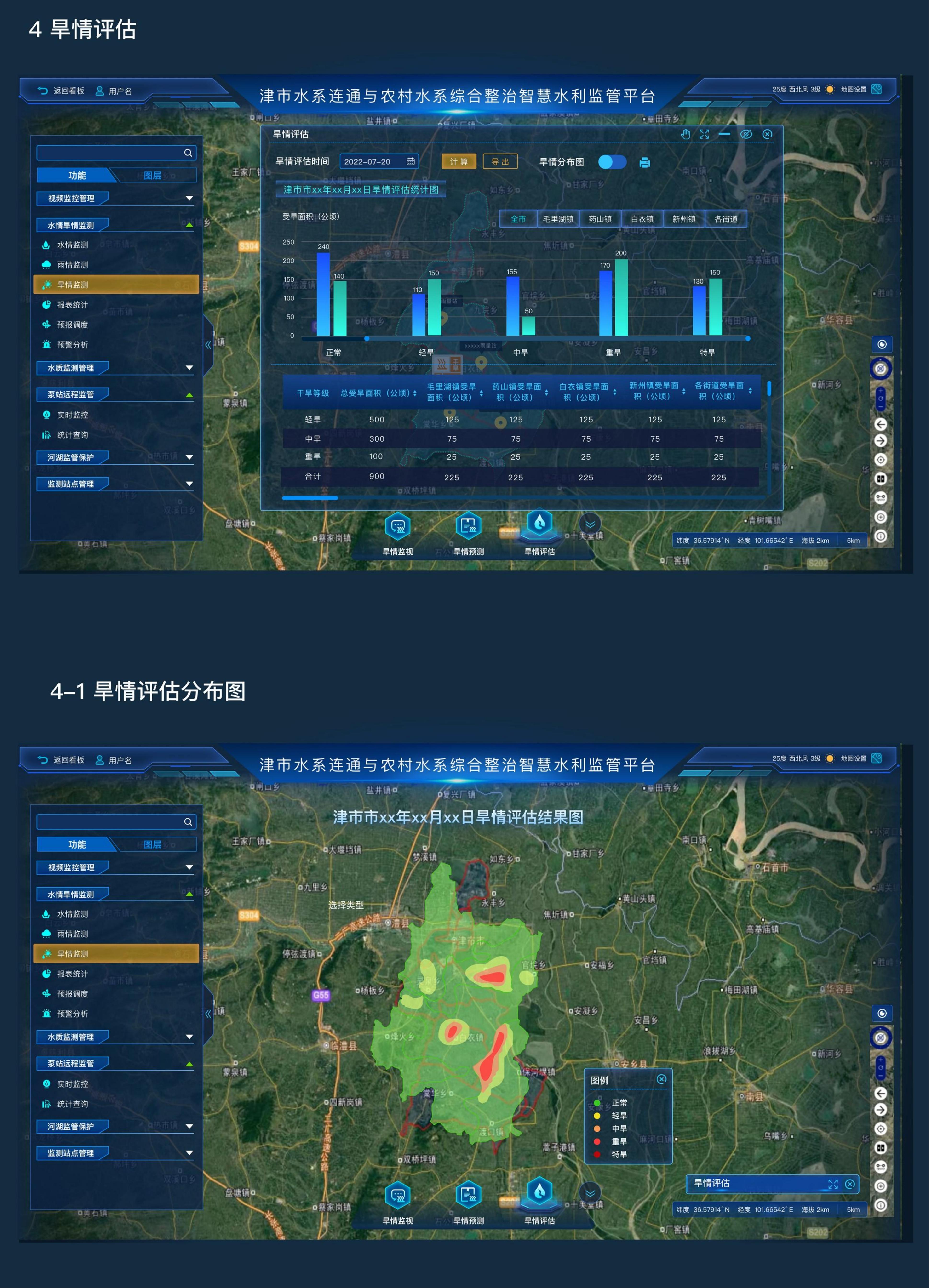Click the distance measure icon in upper map toolbar
The image size is (929, 1288).
click(880, 497)
